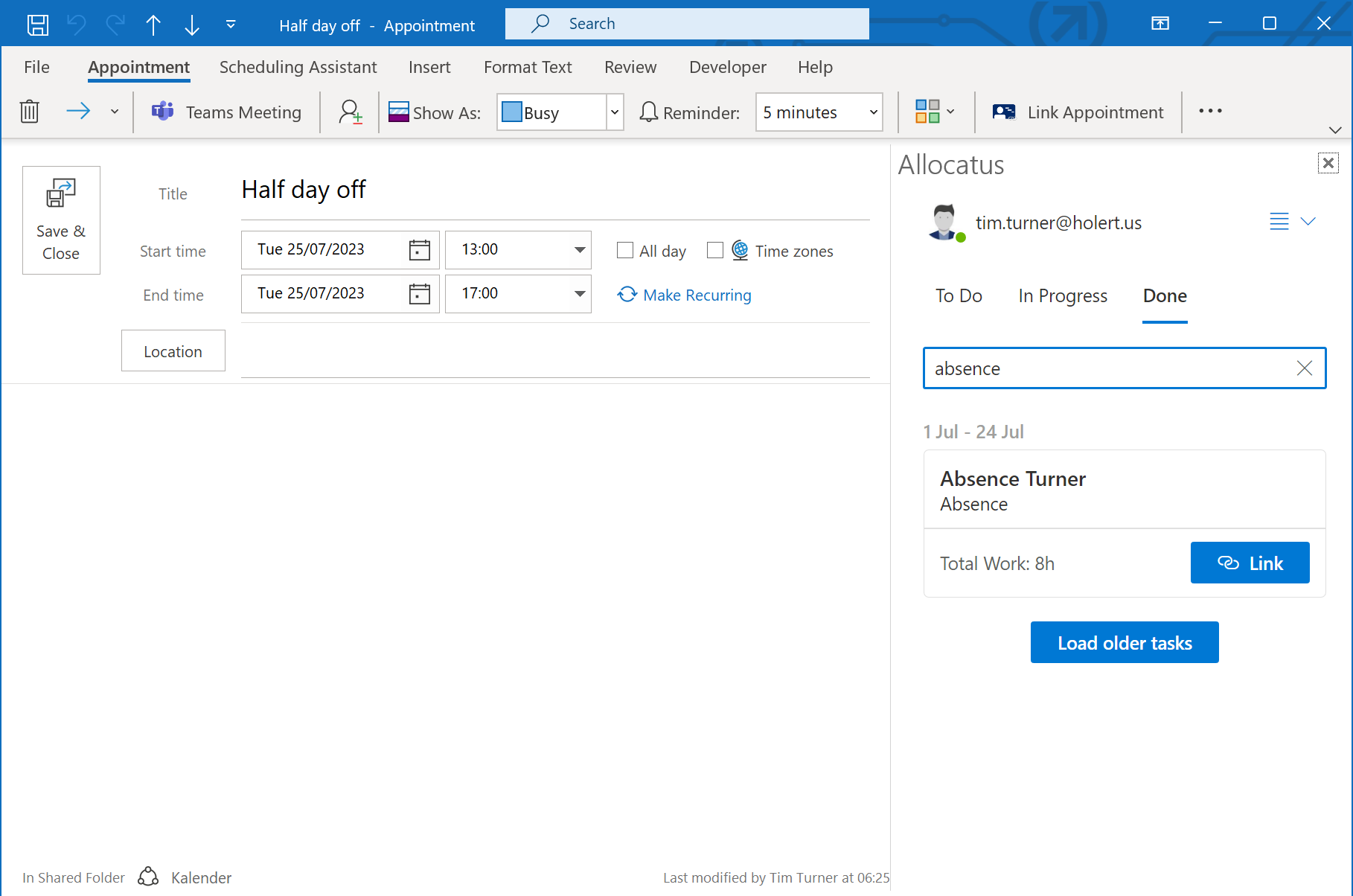Viewport: 1353px width, 896px height.
Task: Click Load older tasks button
Action: [x=1125, y=643]
